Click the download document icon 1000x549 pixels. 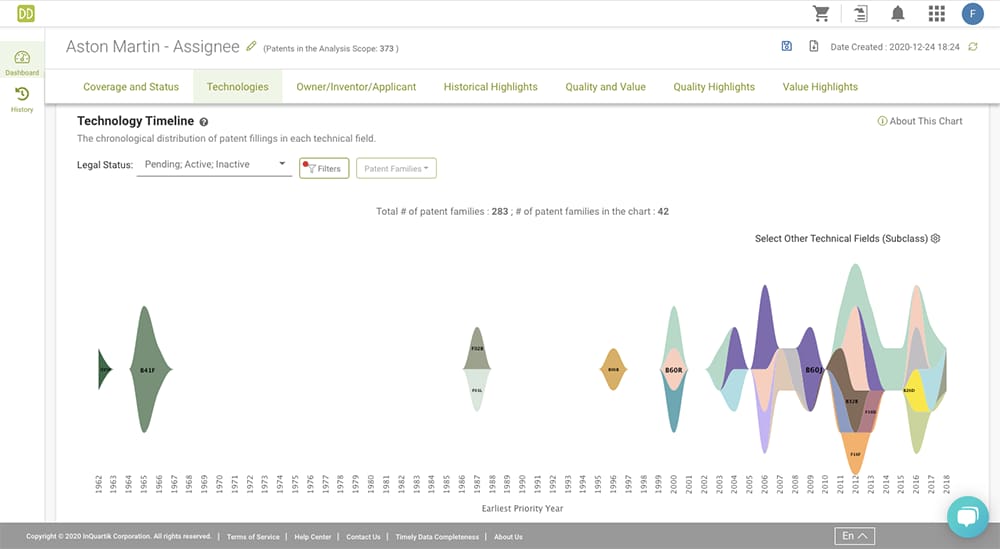pyautogui.click(x=814, y=46)
